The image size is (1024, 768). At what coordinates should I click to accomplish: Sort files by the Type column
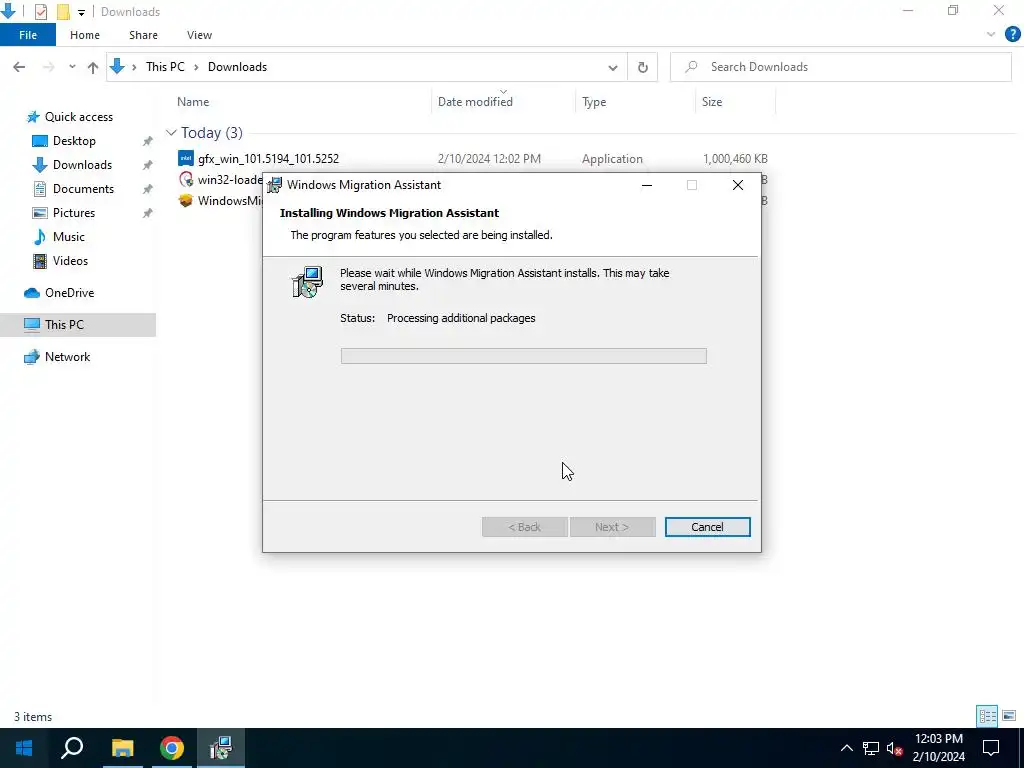point(594,102)
